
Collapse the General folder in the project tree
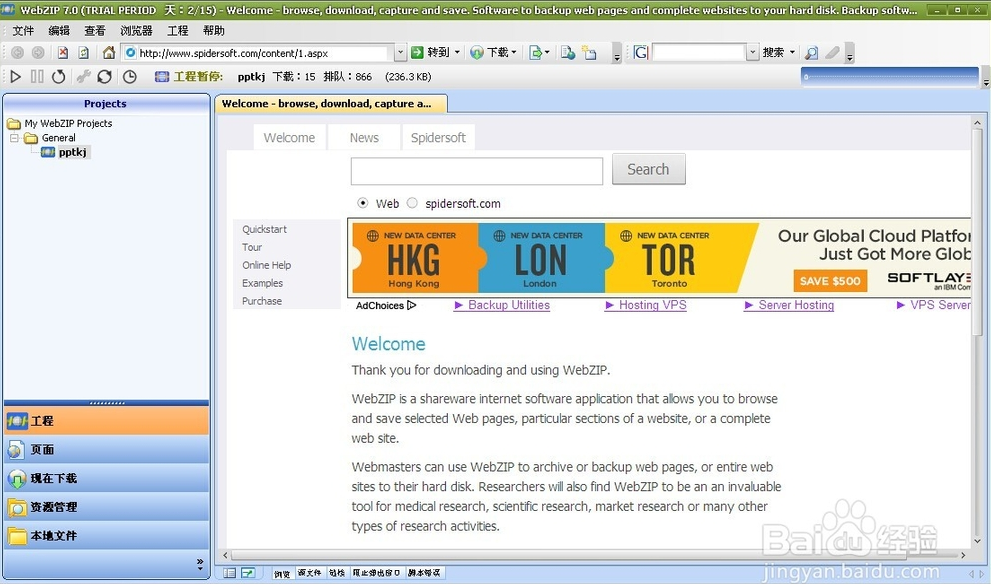(15, 138)
